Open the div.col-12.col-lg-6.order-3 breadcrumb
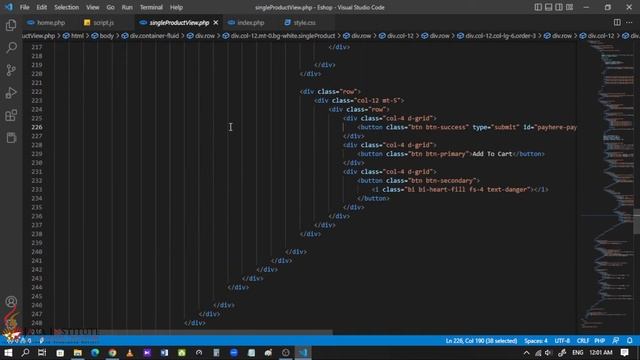This screenshot has height=360, width=640. tap(497, 36)
